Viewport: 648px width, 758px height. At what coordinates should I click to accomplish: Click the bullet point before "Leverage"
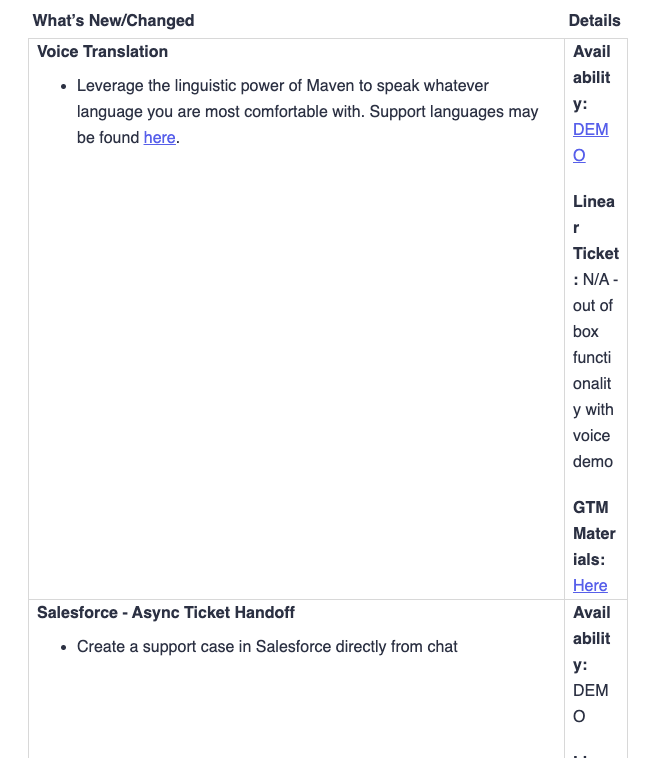64,87
